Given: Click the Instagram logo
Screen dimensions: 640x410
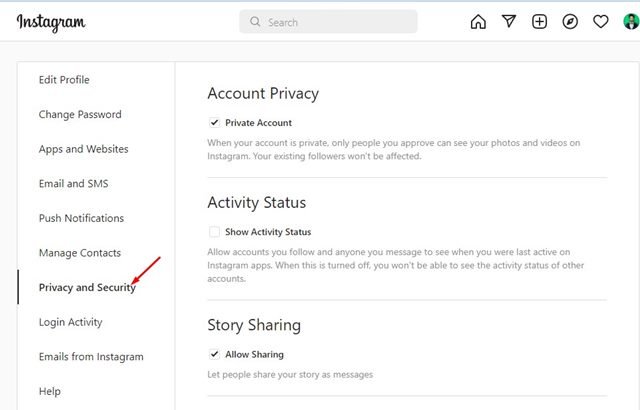Looking at the screenshot, I should [51, 22].
